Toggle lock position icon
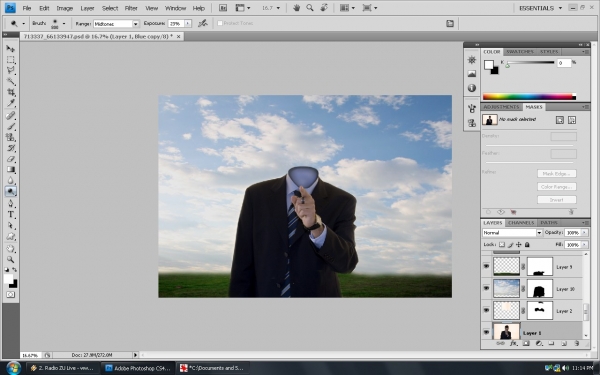The height and width of the screenshot is (375, 600). pyautogui.click(x=518, y=245)
